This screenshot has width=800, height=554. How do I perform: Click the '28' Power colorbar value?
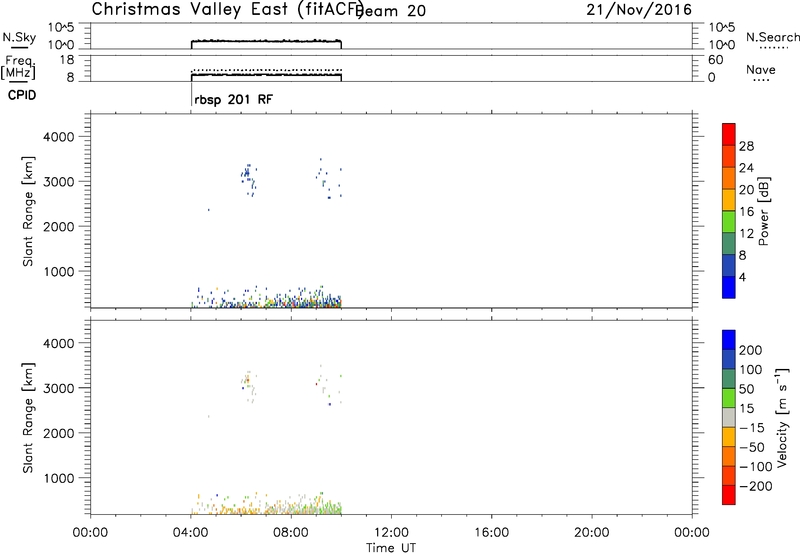click(746, 146)
